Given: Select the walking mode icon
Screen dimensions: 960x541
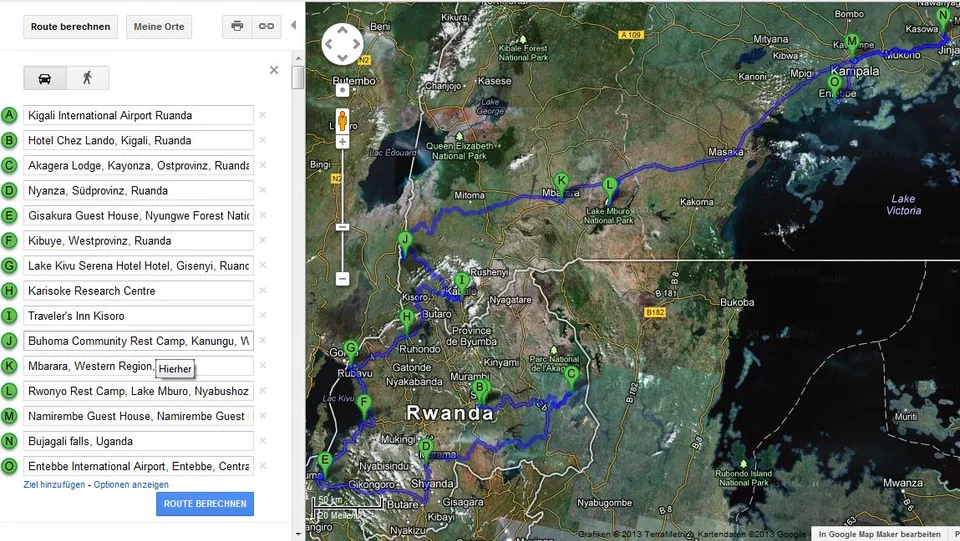Looking at the screenshot, I should click(88, 78).
